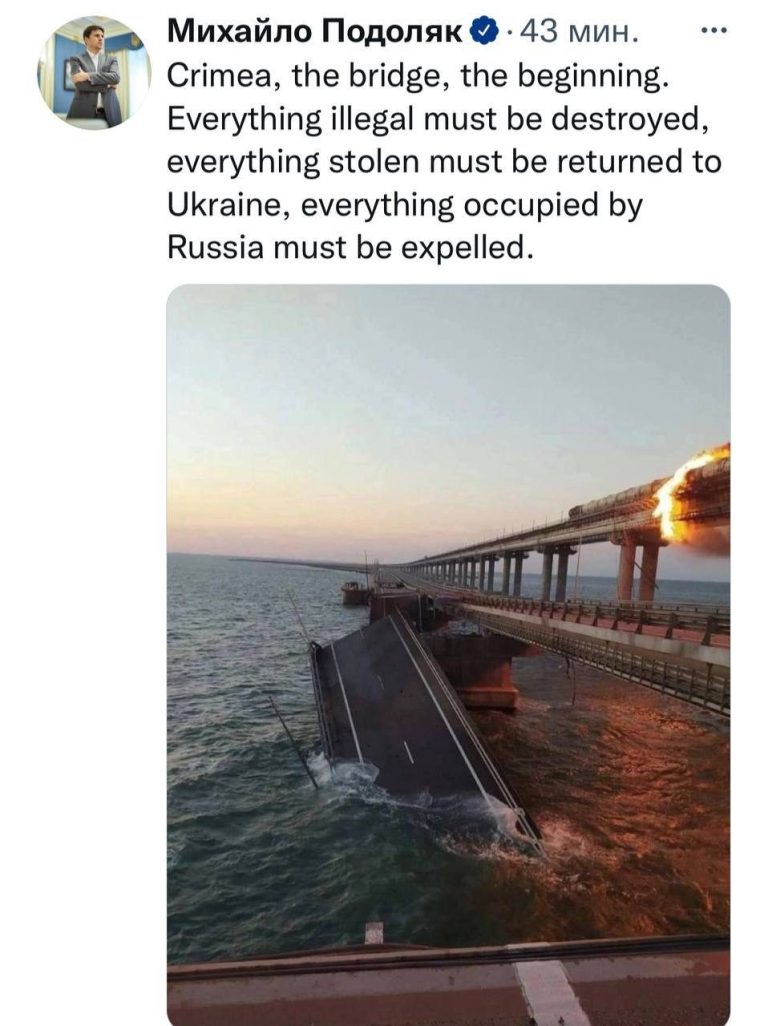Image resolution: width=768 pixels, height=1026 pixels.
Task: Click the blue verified badge
Action: coord(481,33)
